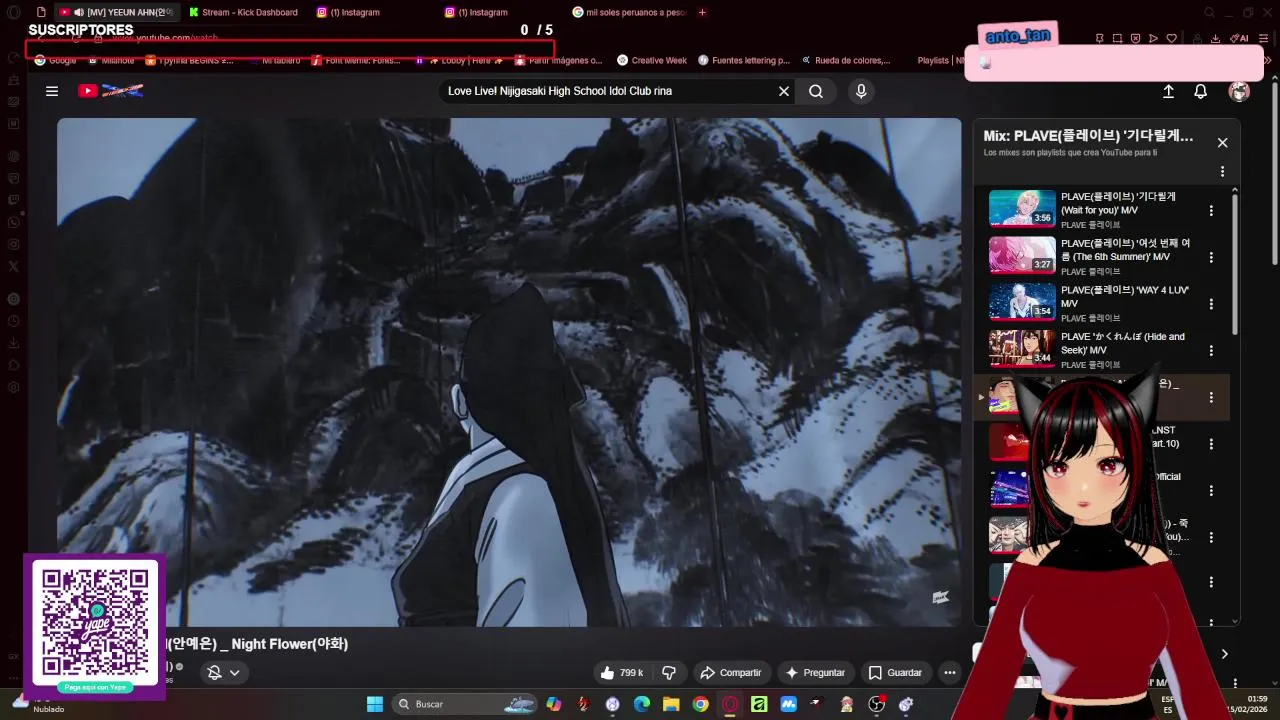Open more actions ellipsis under video
Image resolution: width=1280 pixels, height=720 pixels.
950,673
